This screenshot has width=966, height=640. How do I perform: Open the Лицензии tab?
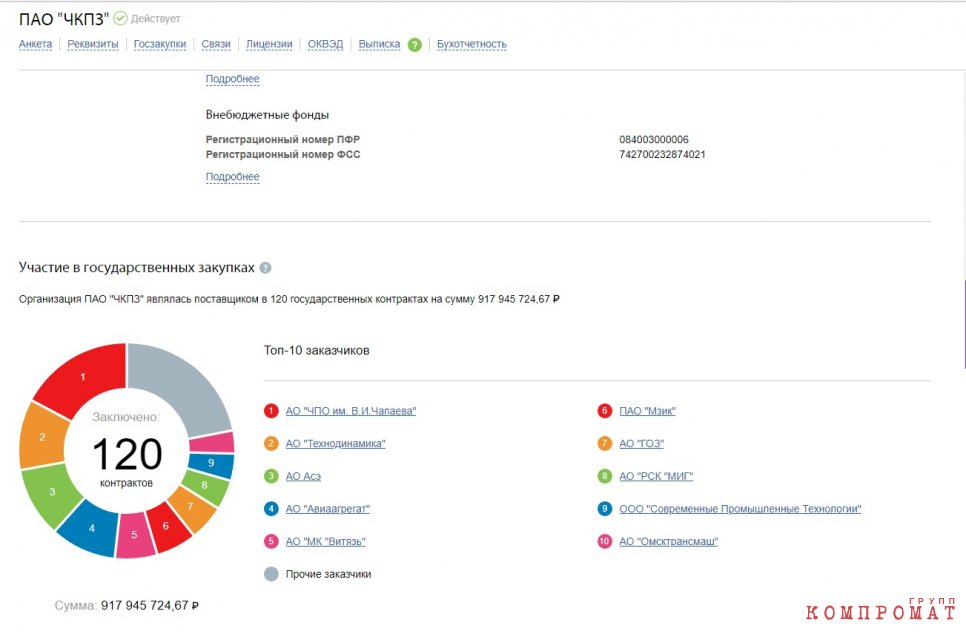pos(269,44)
